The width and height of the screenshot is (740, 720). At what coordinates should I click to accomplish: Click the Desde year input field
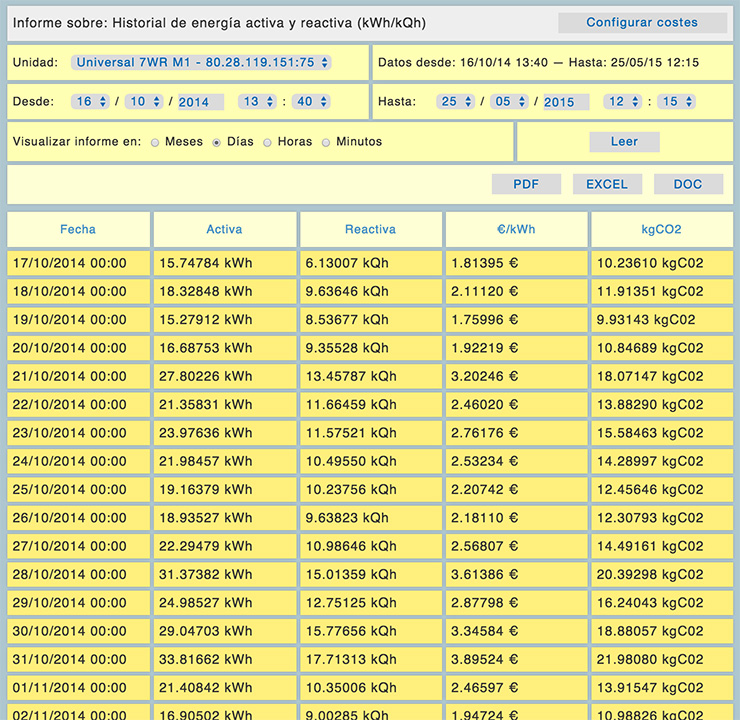200,102
